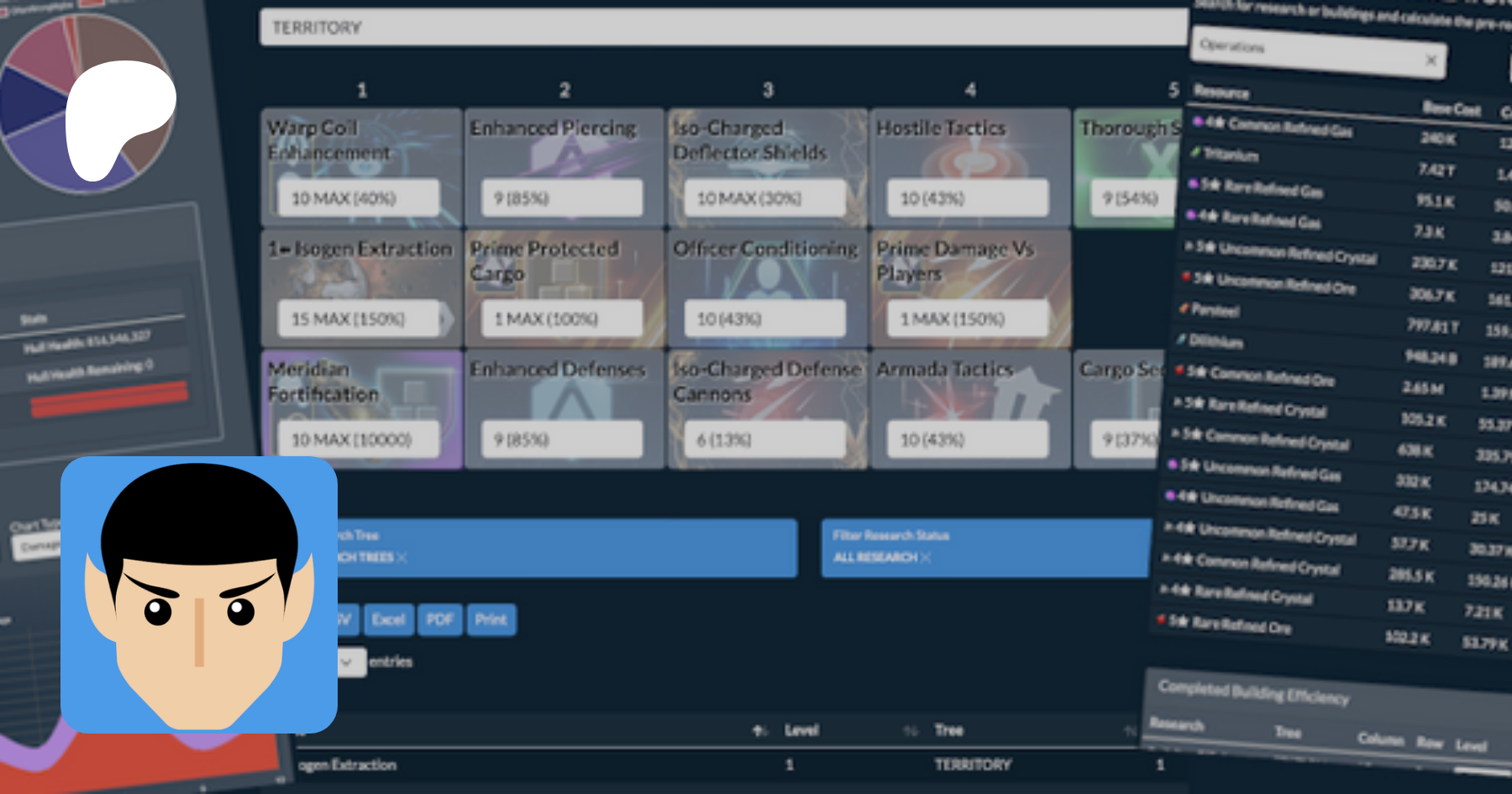
Task: Expand the Warp Coil Enhancement level selector
Action: 359,198
